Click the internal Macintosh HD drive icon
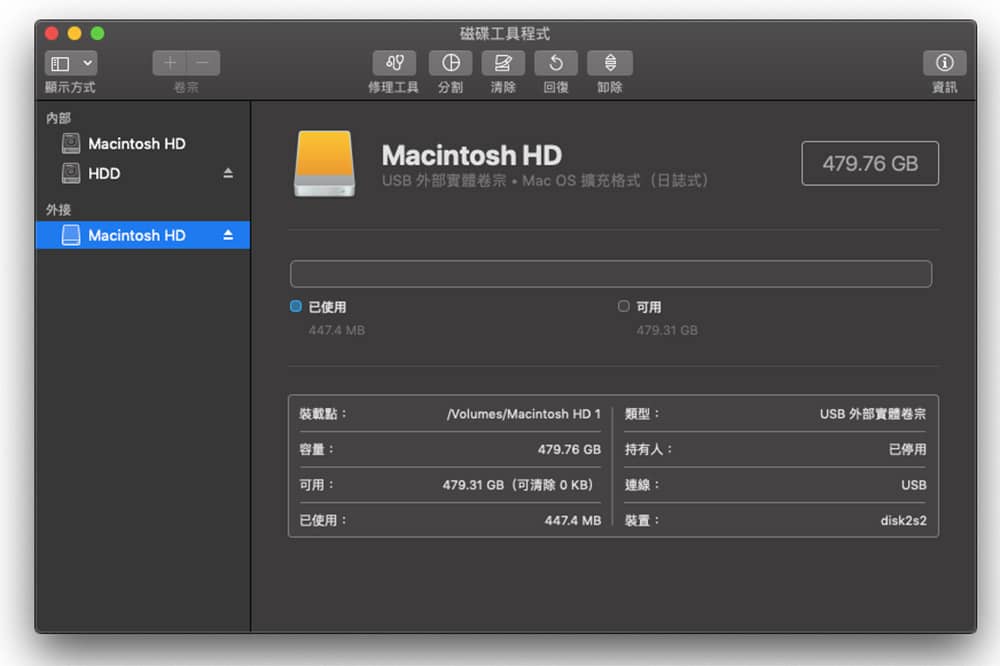Screen dimensions: 1000x666 [x=71, y=144]
